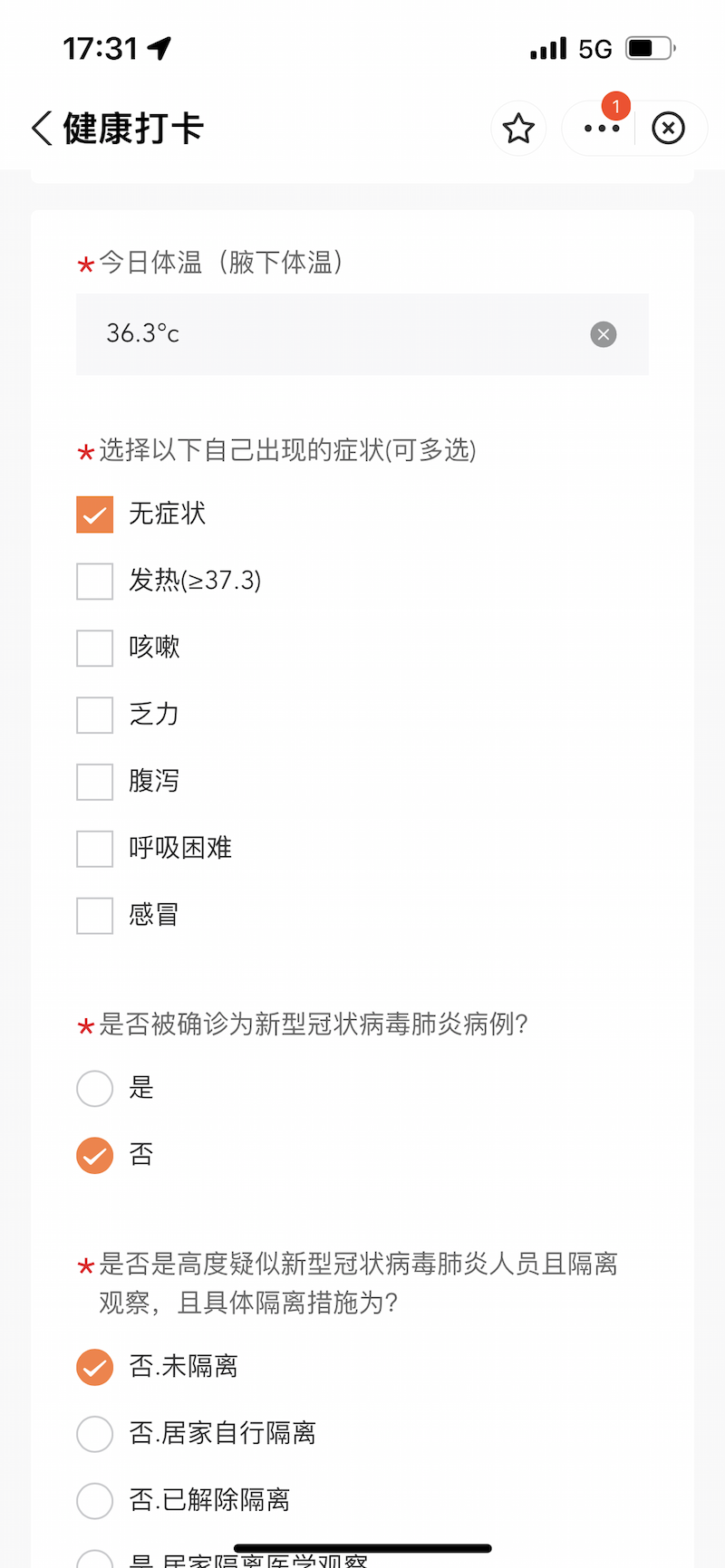Close the mini program with X icon
The height and width of the screenshot is (1568, 725).
click(669, 129)
